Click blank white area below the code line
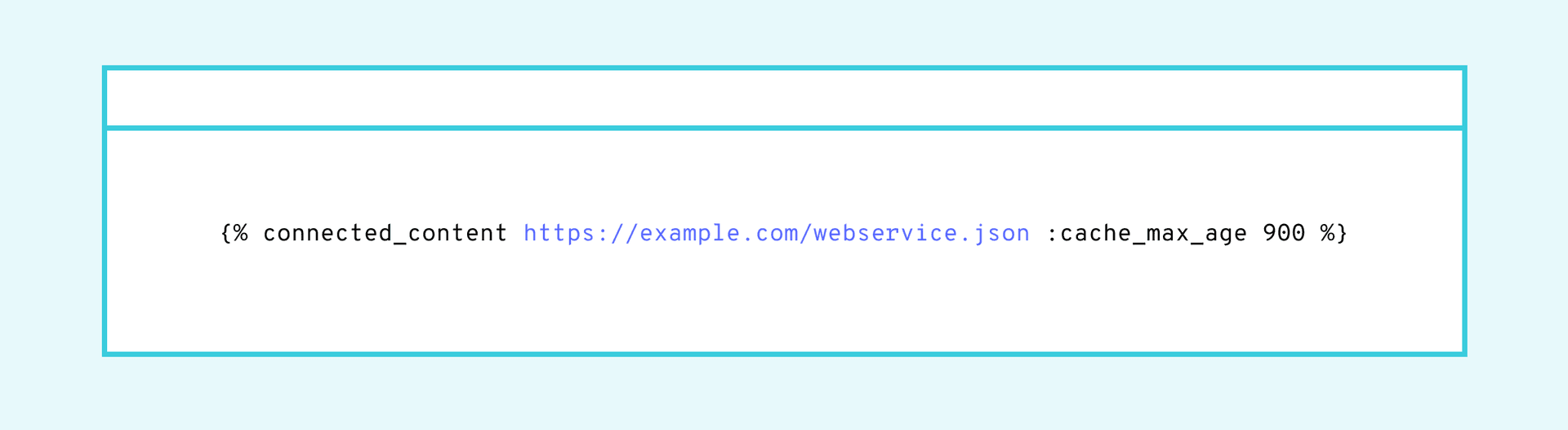Viewport: 1568px width, 430px height. [784, 302]
